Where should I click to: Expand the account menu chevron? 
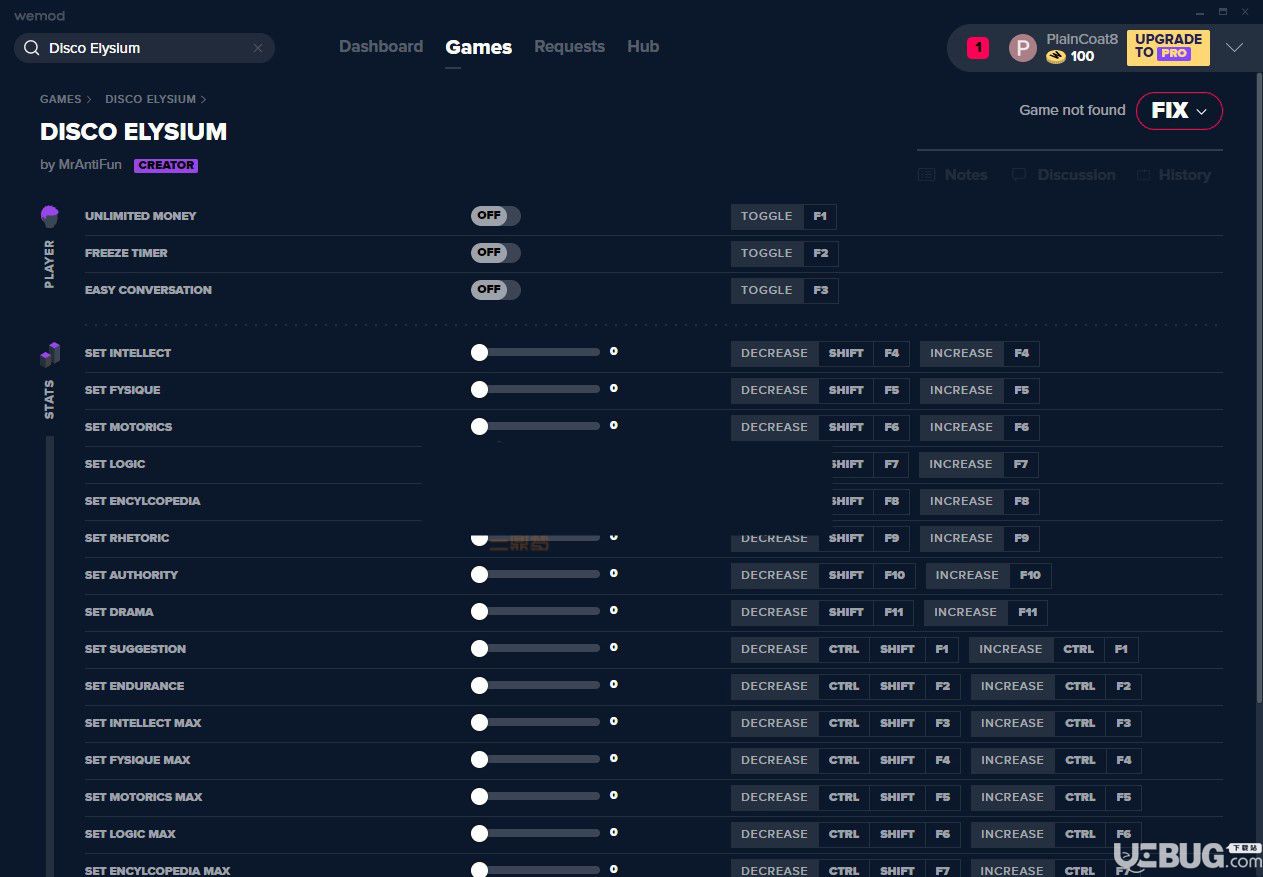[1234, 48]
